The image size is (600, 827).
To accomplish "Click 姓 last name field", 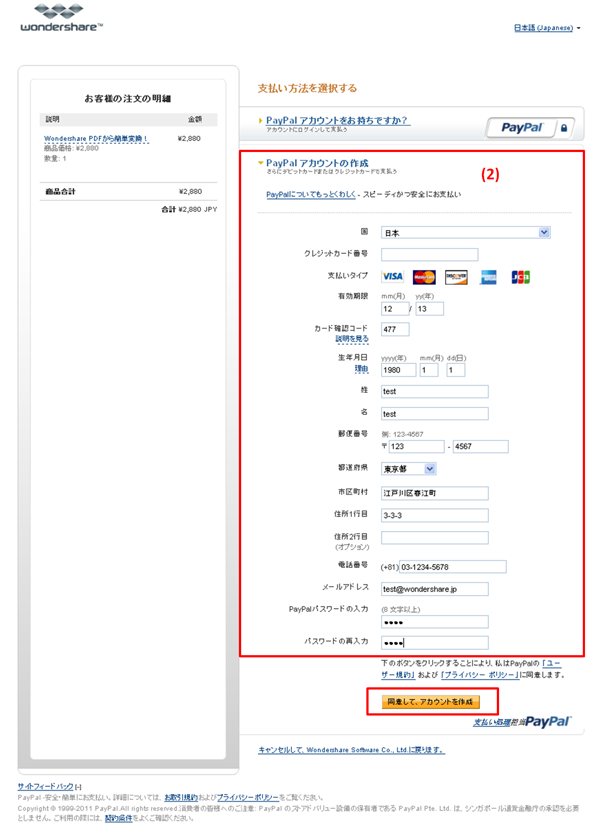I will (434, 391).
